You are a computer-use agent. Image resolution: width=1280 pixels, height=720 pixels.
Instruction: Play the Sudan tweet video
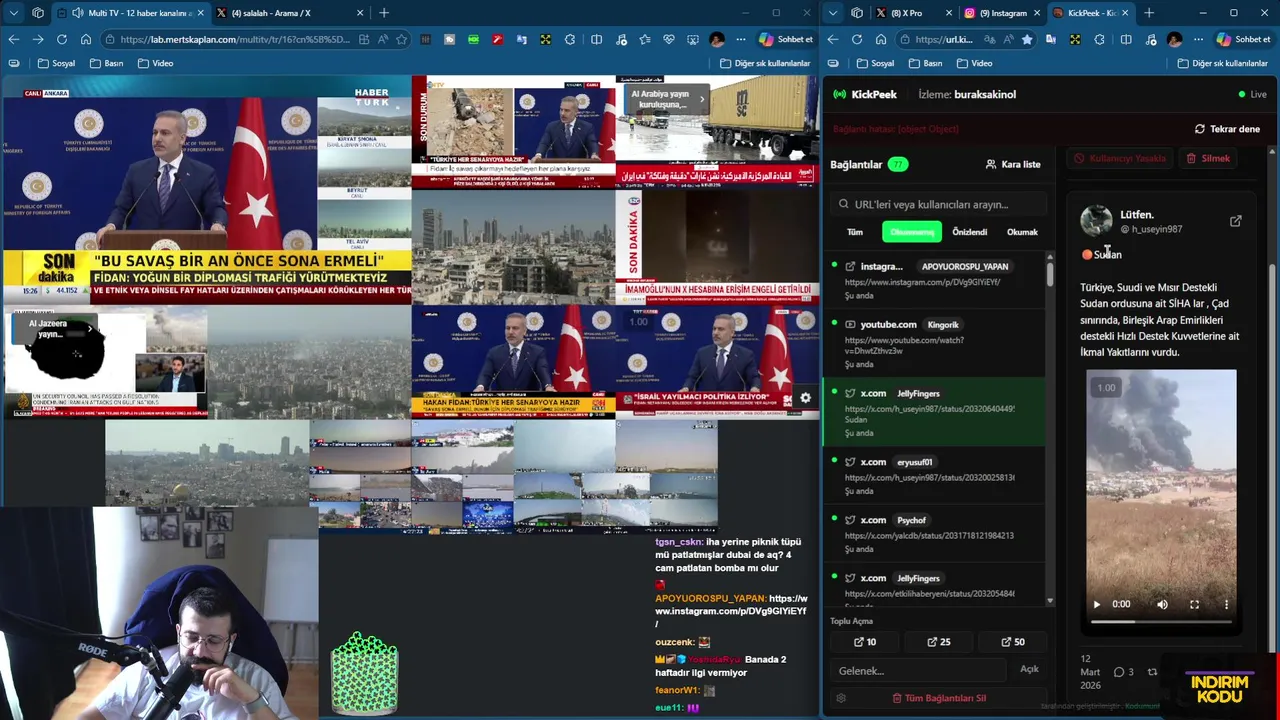1096,604
